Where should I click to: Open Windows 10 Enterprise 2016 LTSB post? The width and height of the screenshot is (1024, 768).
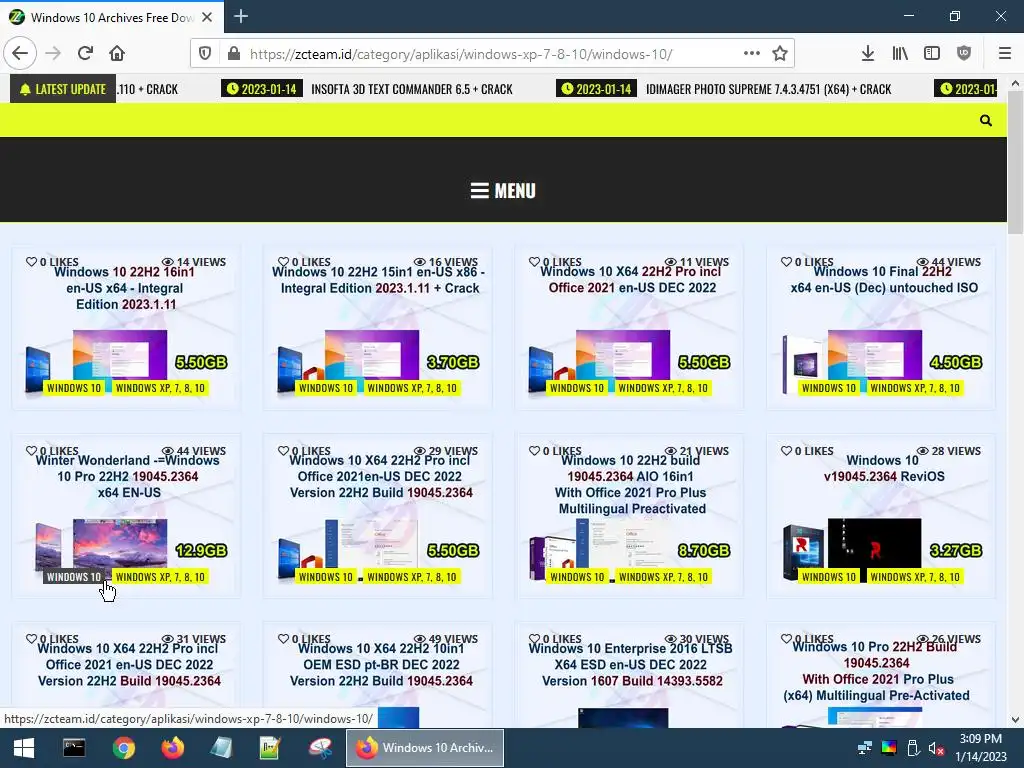pyautogui.click(x=631, y=664)
